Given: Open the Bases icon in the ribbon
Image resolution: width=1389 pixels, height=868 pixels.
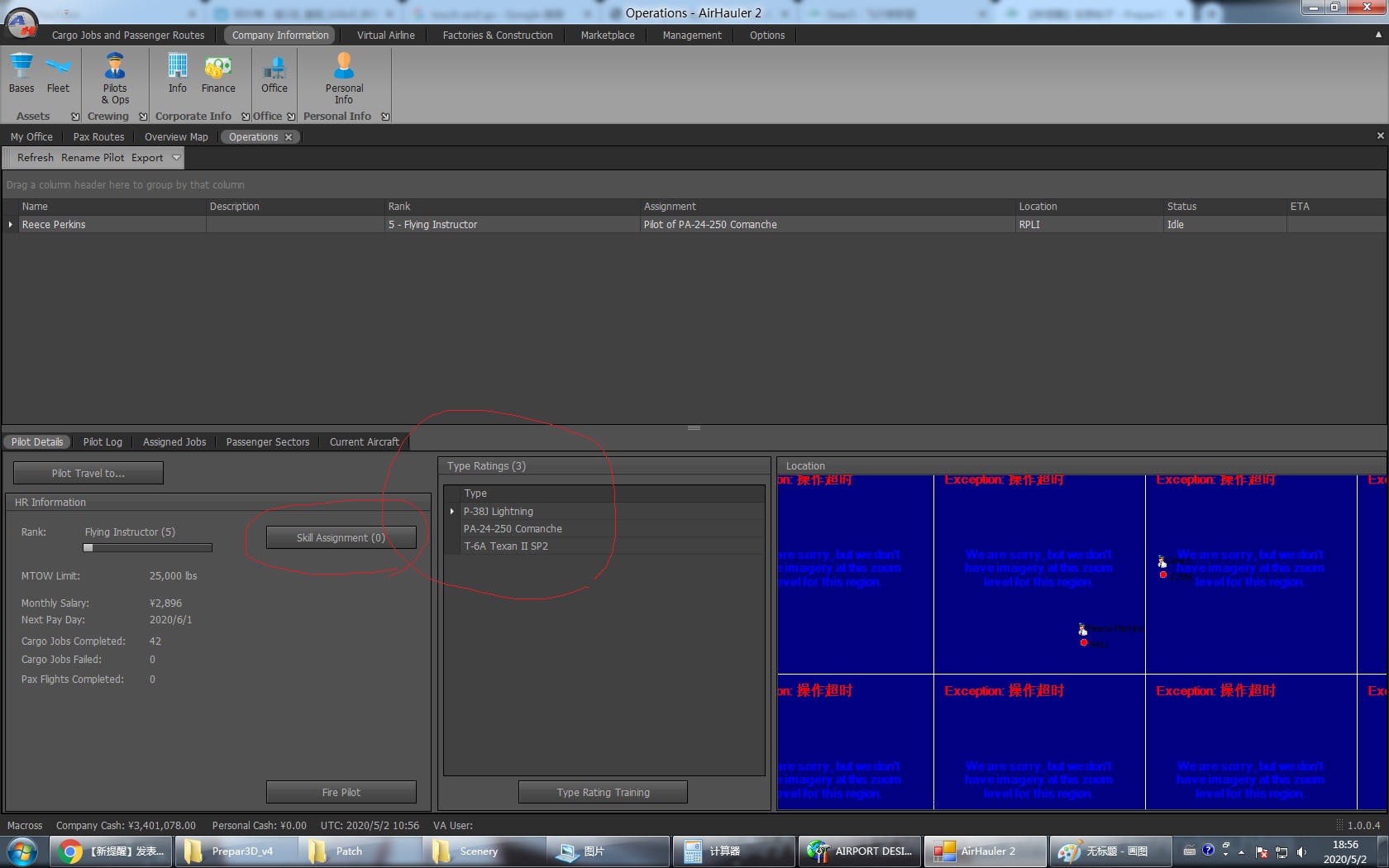Looking at the screenshot, I should pyautogui.click(x=21, y=74).
